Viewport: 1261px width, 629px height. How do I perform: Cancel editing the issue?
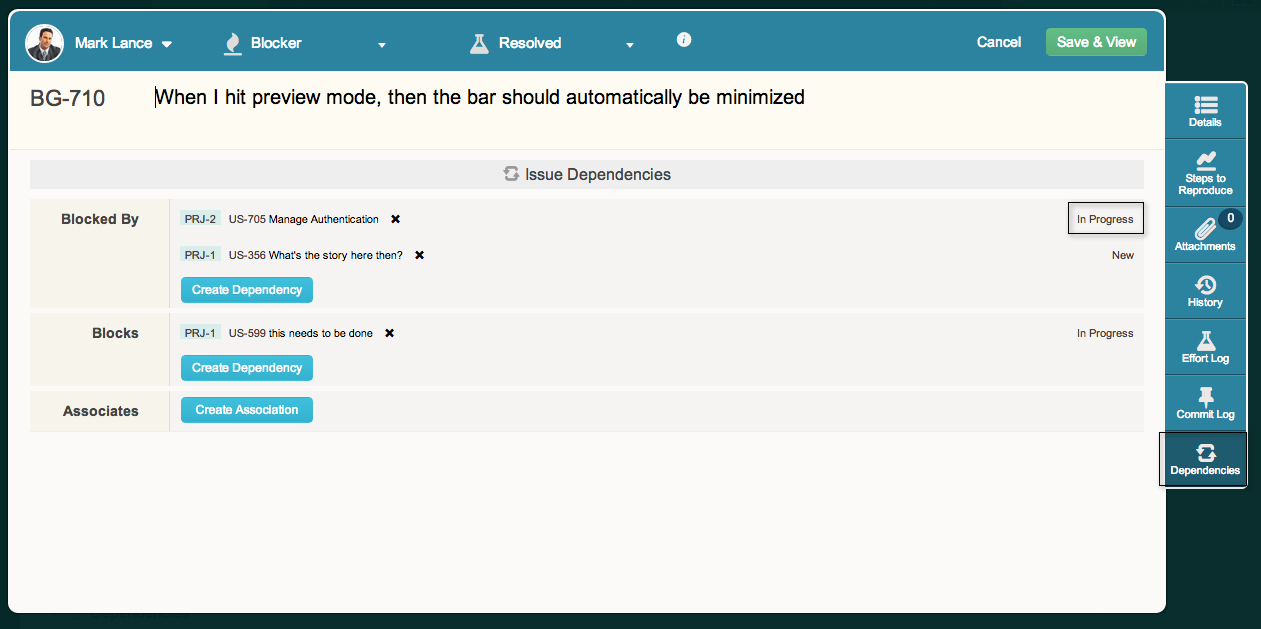tap(998, 42)
